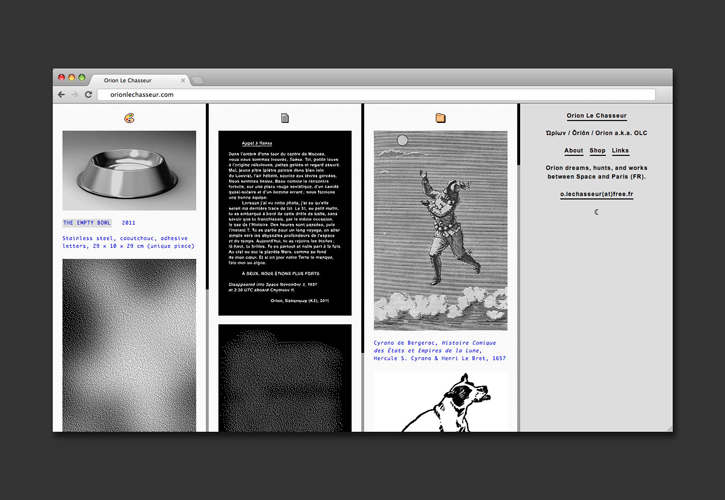Click the grainy grey gradient image

coord(129,346)
